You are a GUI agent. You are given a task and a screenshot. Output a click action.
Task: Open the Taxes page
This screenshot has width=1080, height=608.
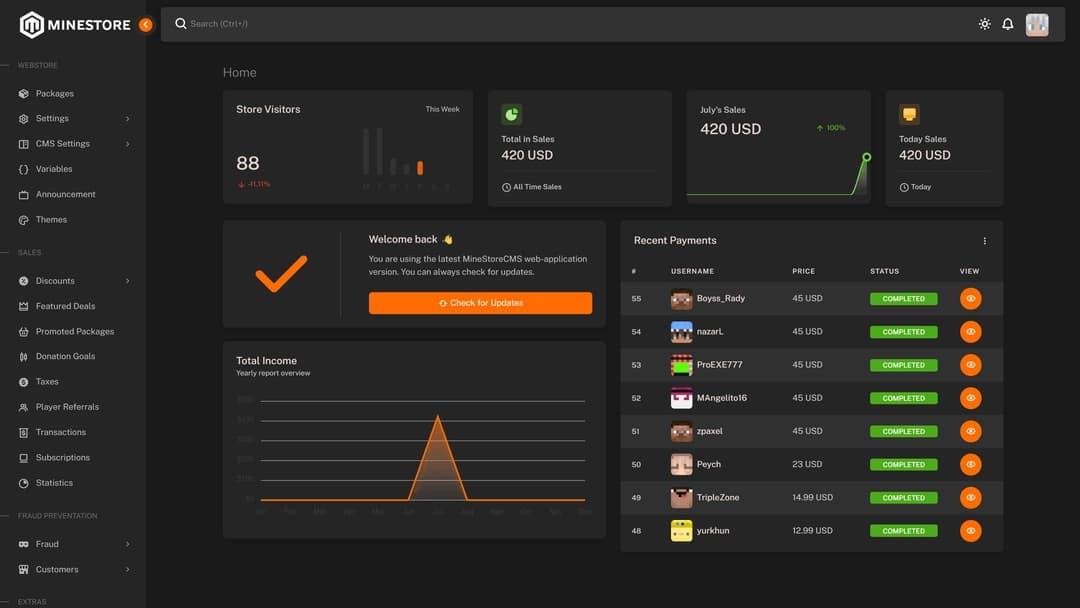[45, 381]
